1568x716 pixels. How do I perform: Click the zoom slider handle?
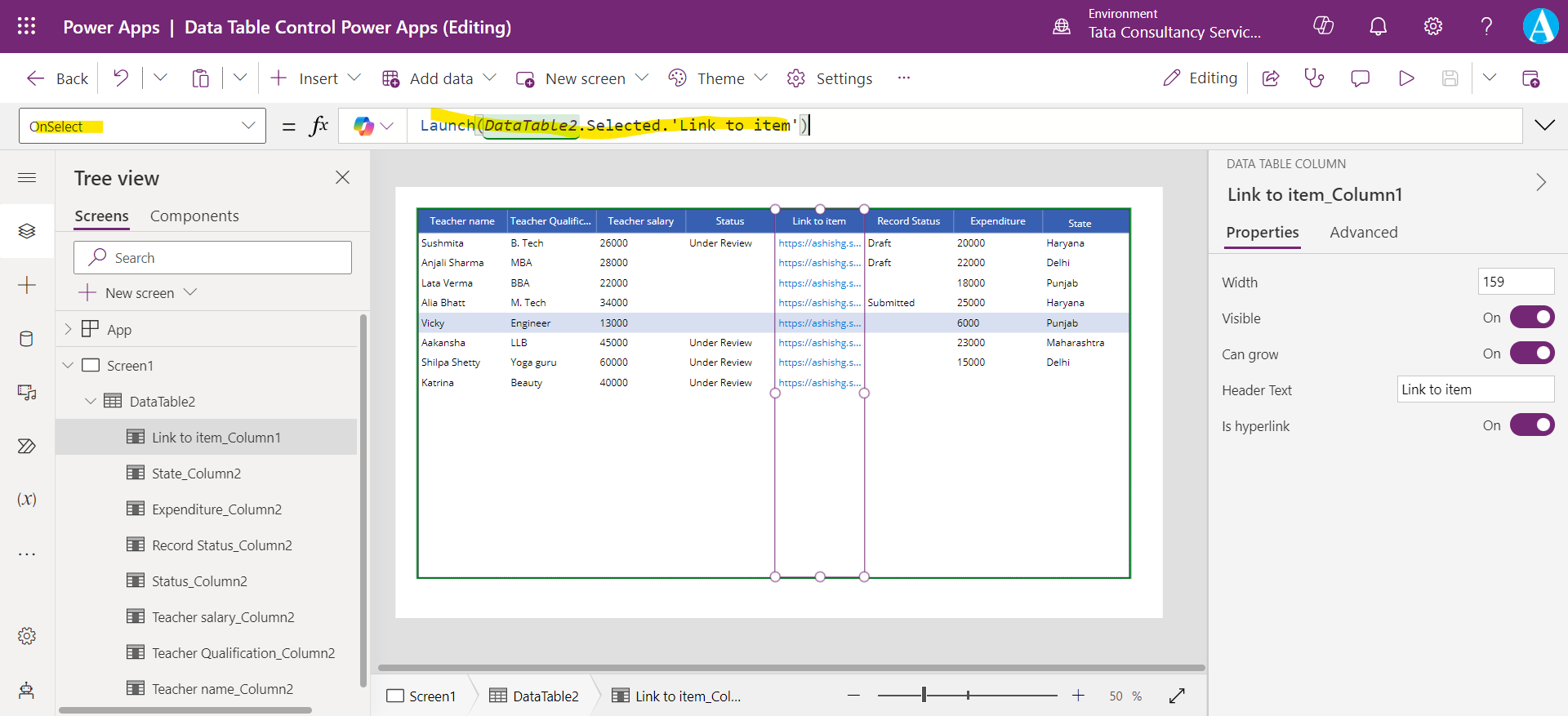924,696
